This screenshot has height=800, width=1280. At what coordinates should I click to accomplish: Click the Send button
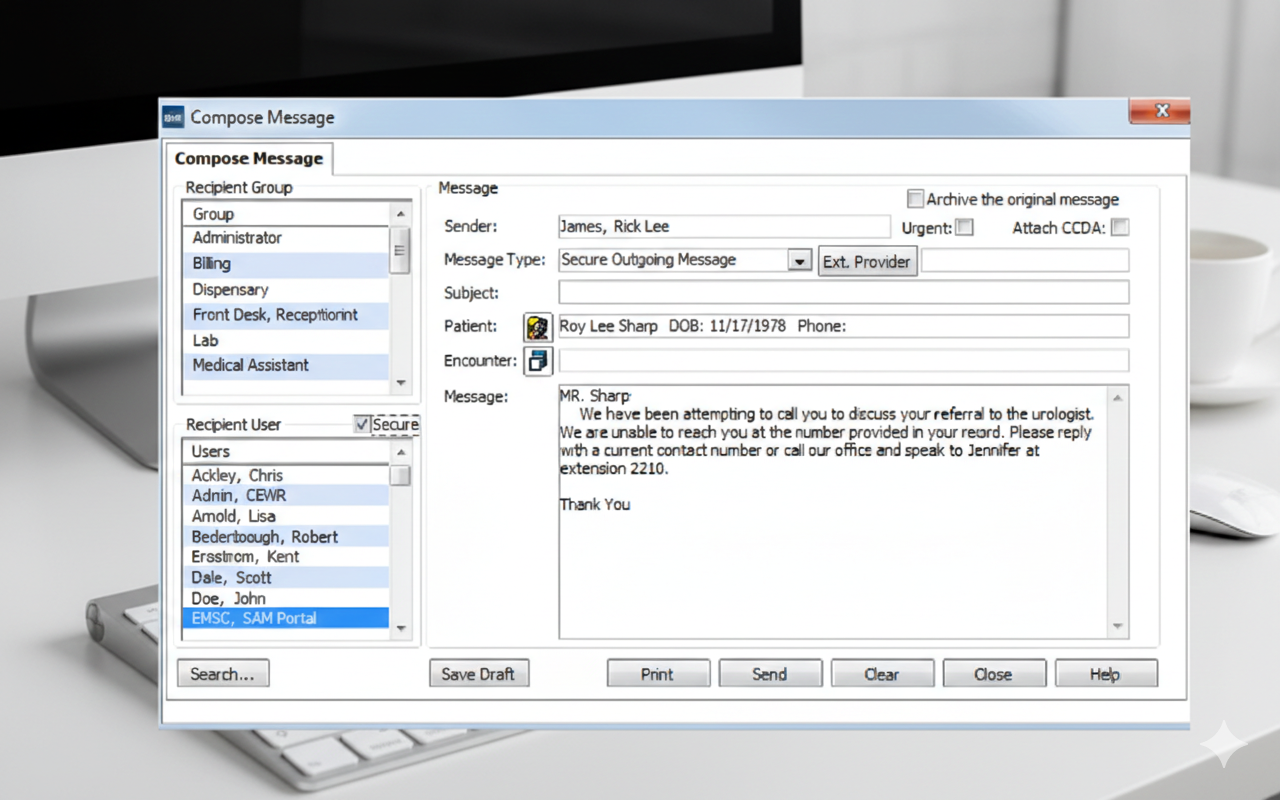tap(769, 674)
